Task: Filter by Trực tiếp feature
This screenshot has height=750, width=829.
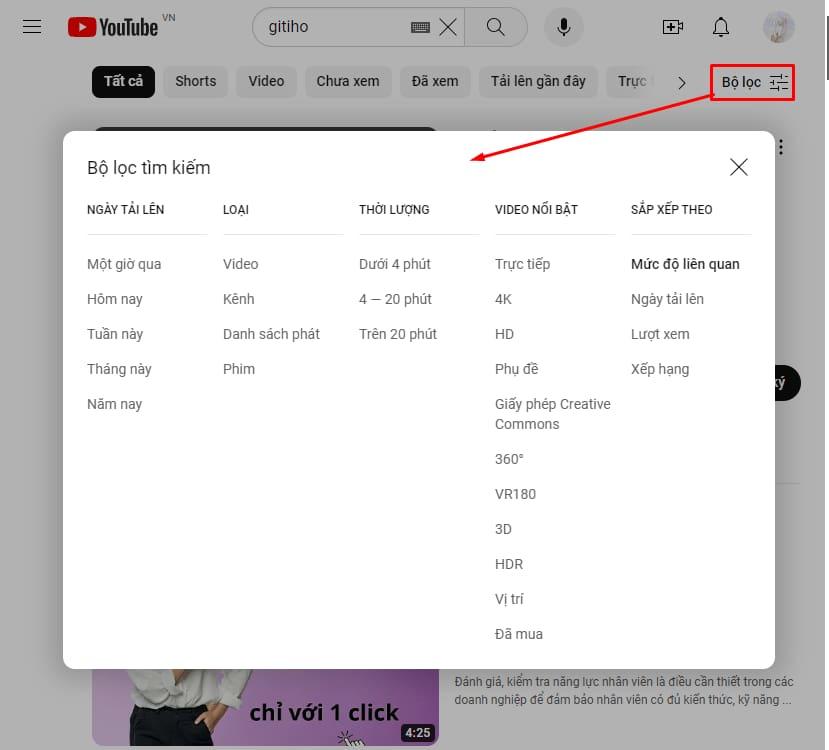Action: [522, 264]
